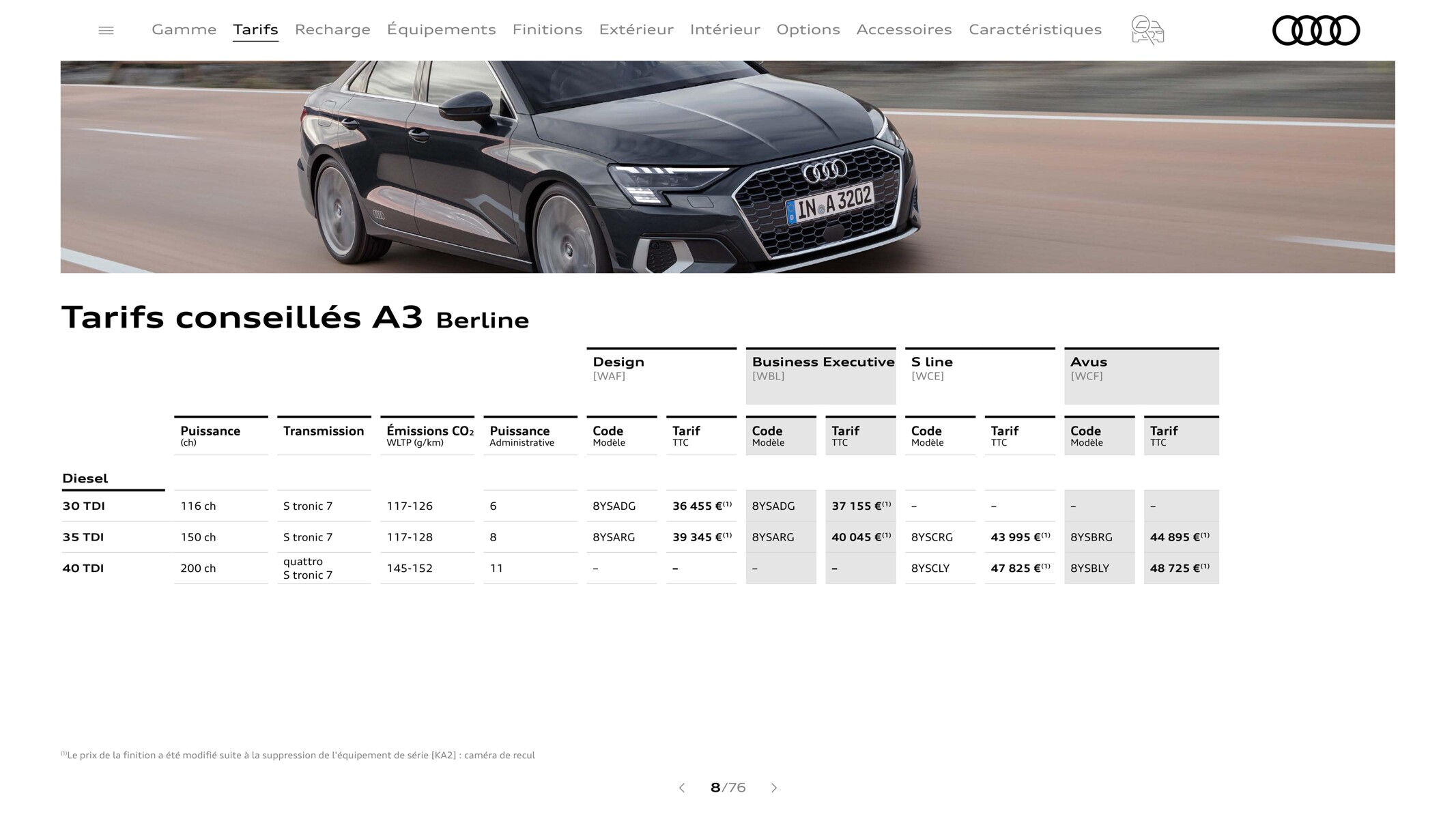The width and height of the screenshot is (1456, 819).
Task: Open the Gamme tab
Action: point(184,29)
